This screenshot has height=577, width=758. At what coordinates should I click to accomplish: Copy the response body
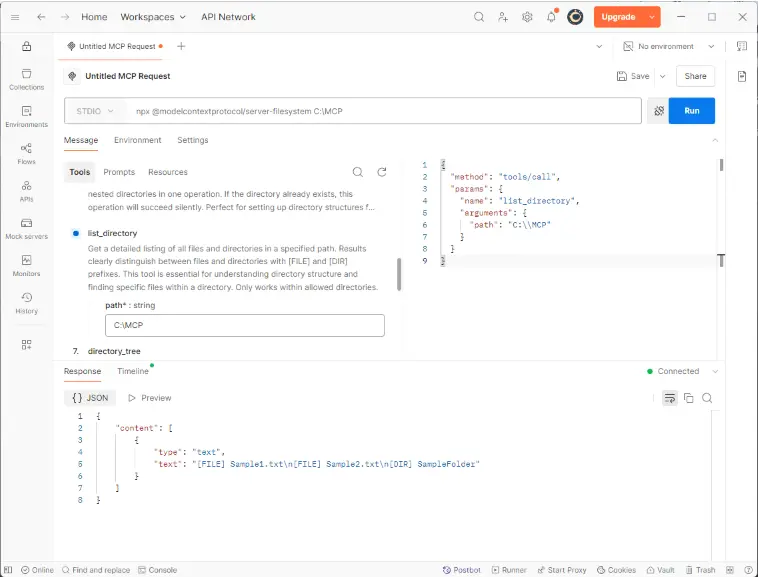tap(688, 398)
